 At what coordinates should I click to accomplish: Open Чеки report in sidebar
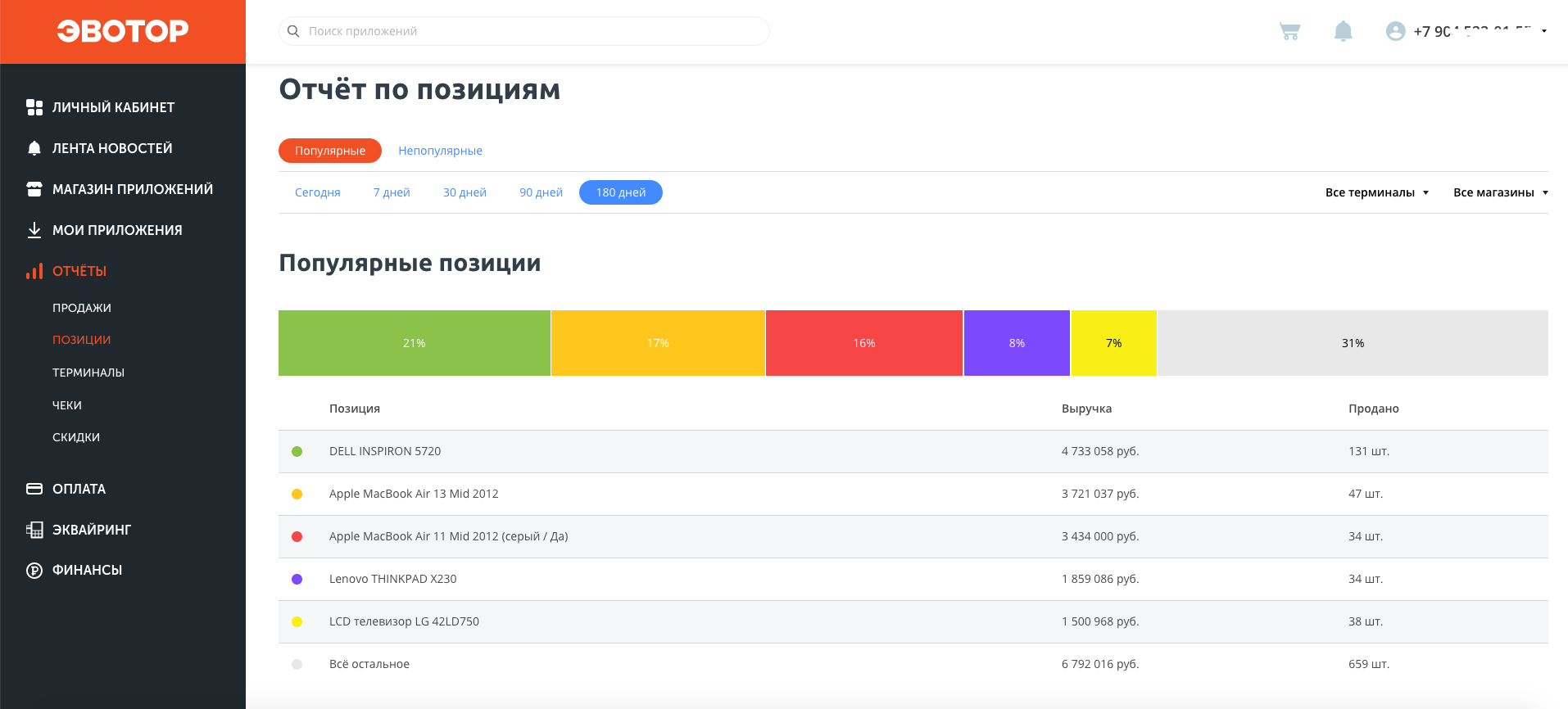tap(67, 405)
